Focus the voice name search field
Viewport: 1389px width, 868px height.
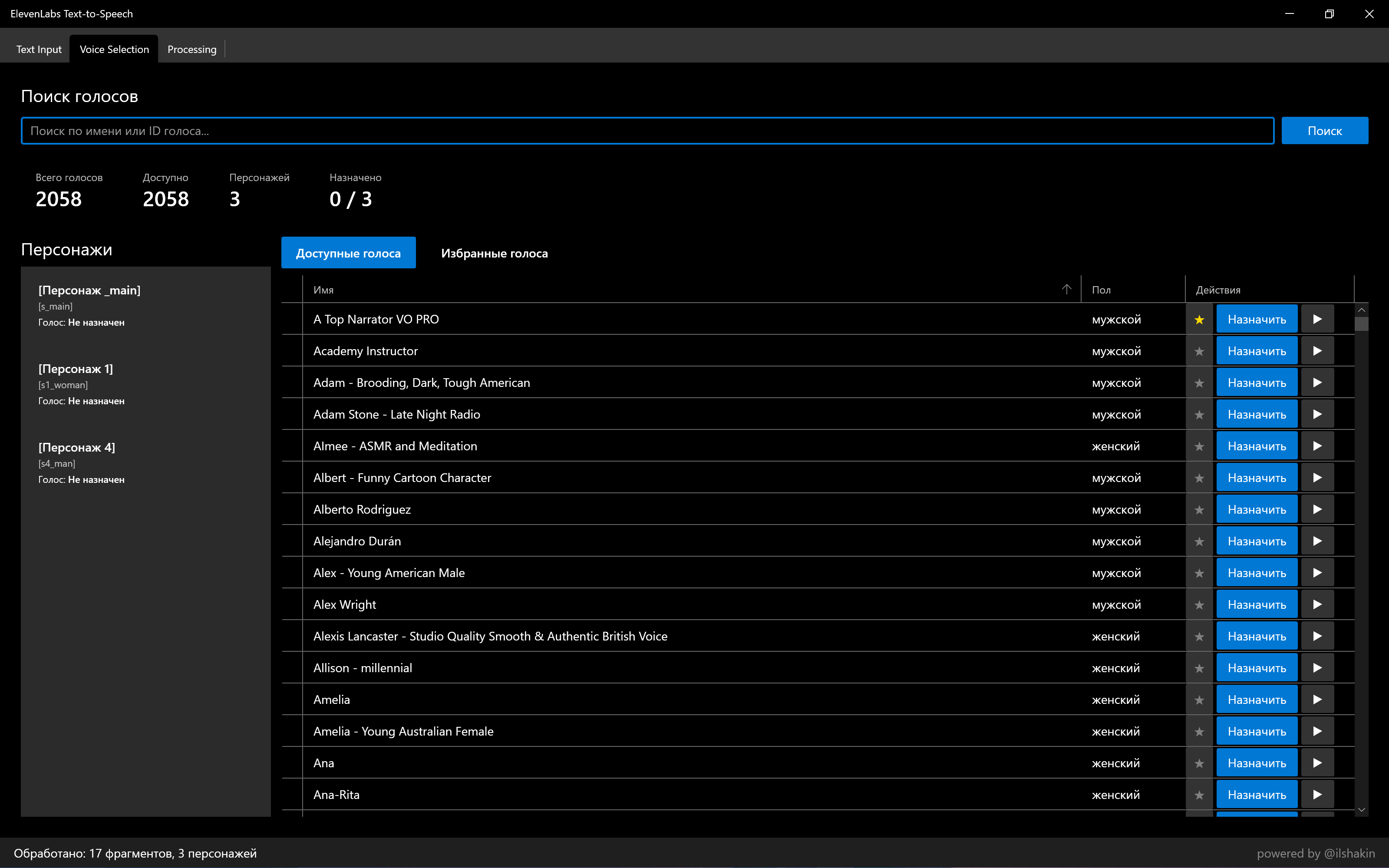[x=647, y=131]
